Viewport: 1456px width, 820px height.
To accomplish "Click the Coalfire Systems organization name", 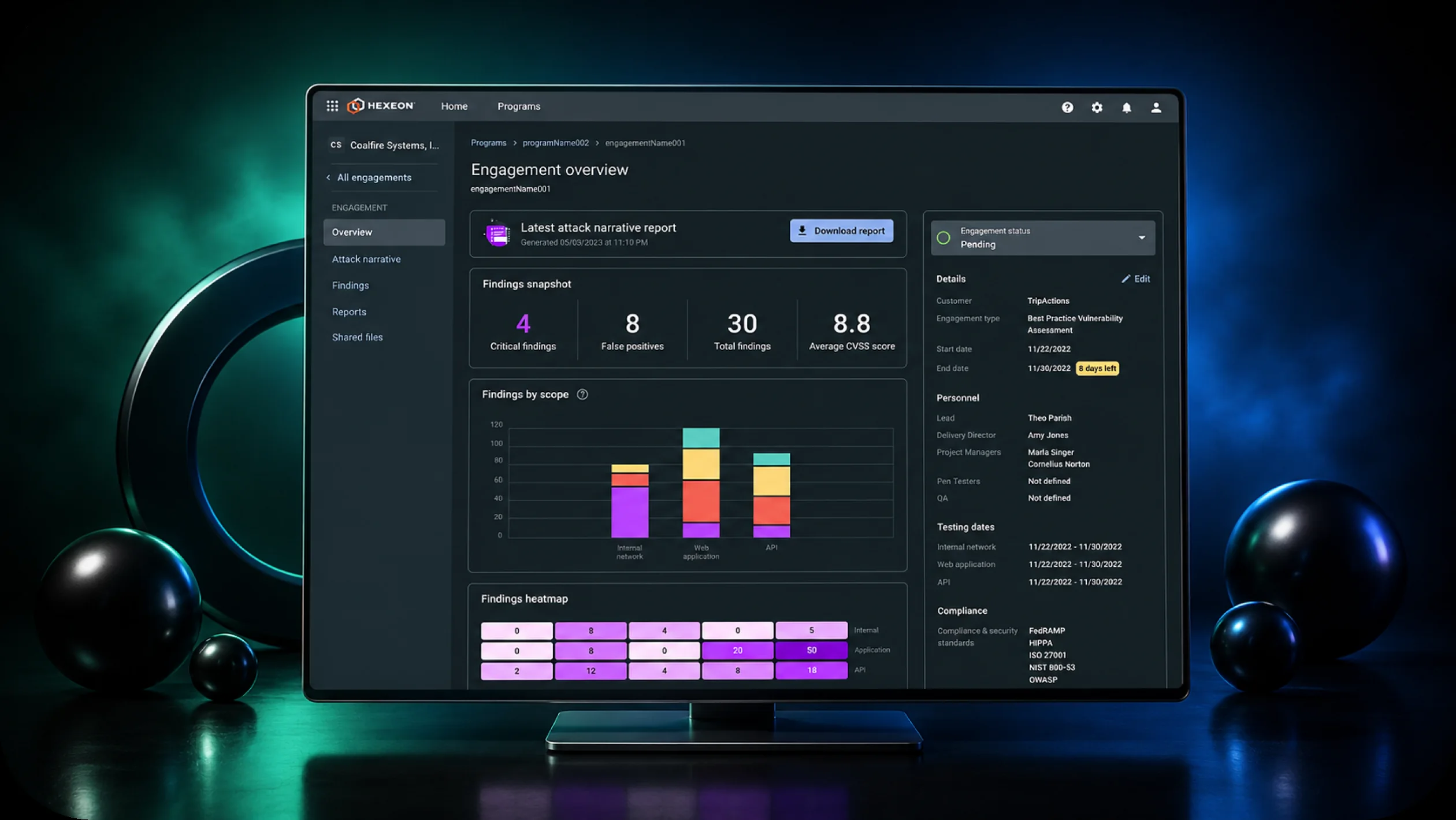I will [x=395, y=145].
